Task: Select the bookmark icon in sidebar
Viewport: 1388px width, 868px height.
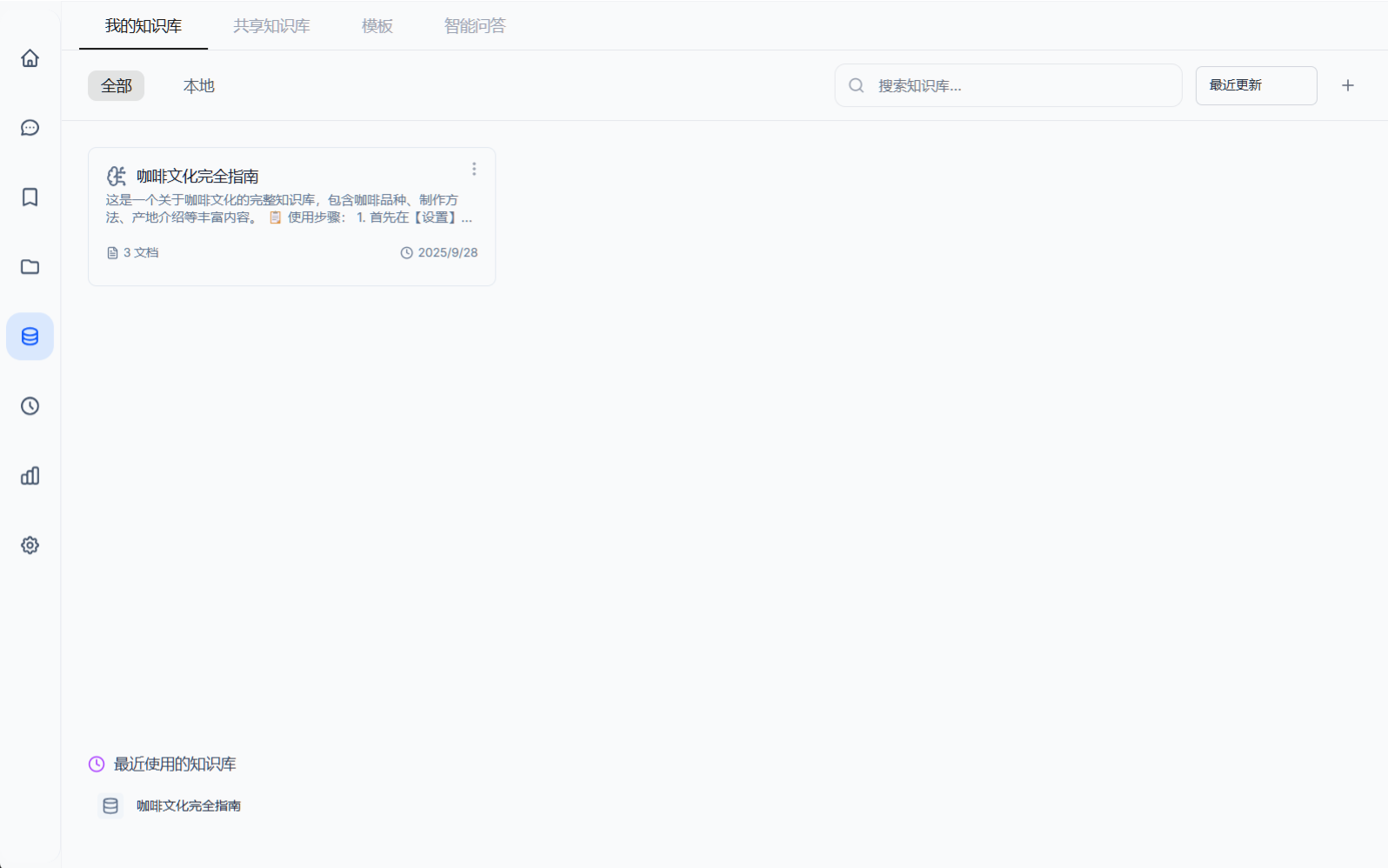Action: click(30, 197)
